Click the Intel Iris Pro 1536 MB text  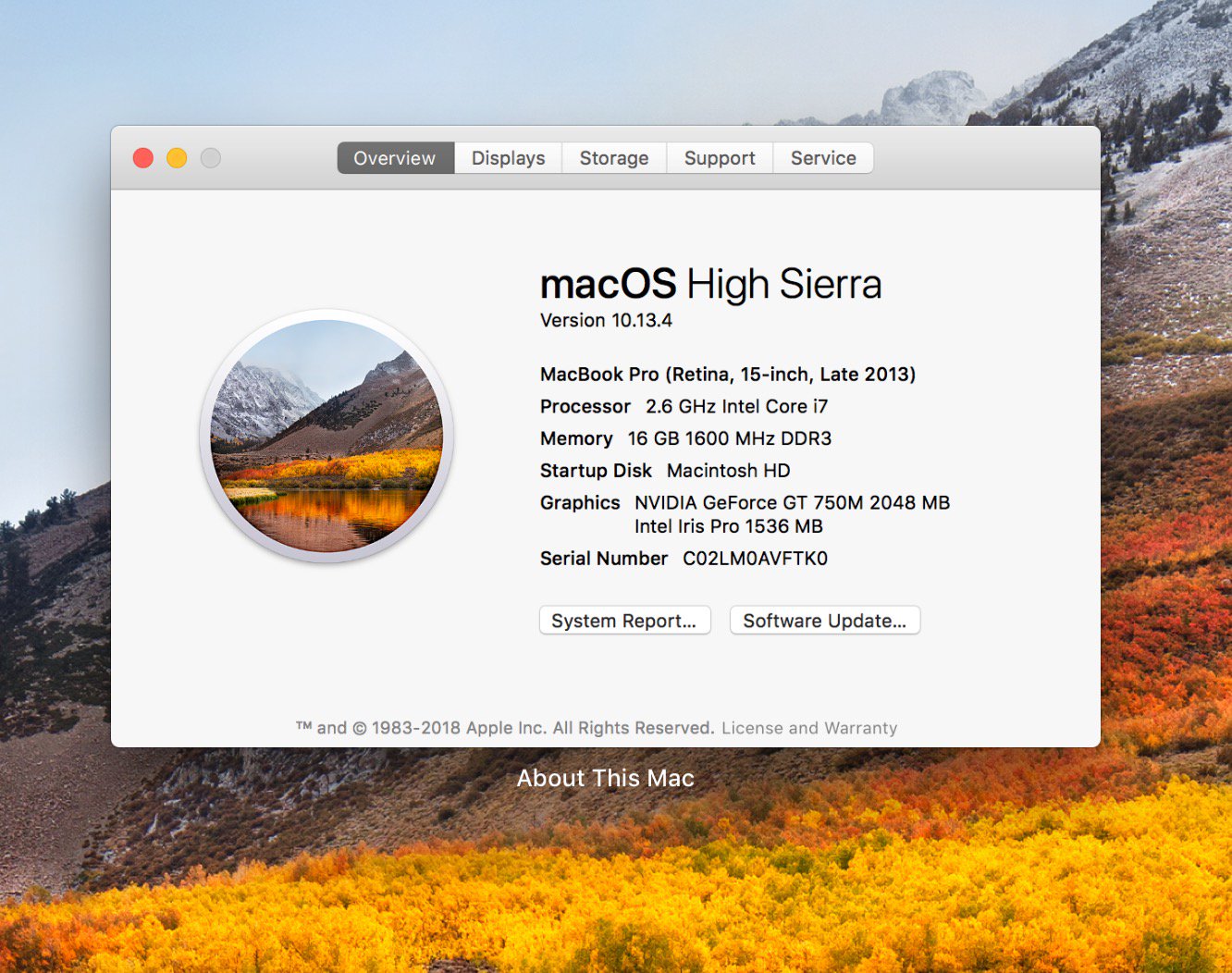pos(728,526)
